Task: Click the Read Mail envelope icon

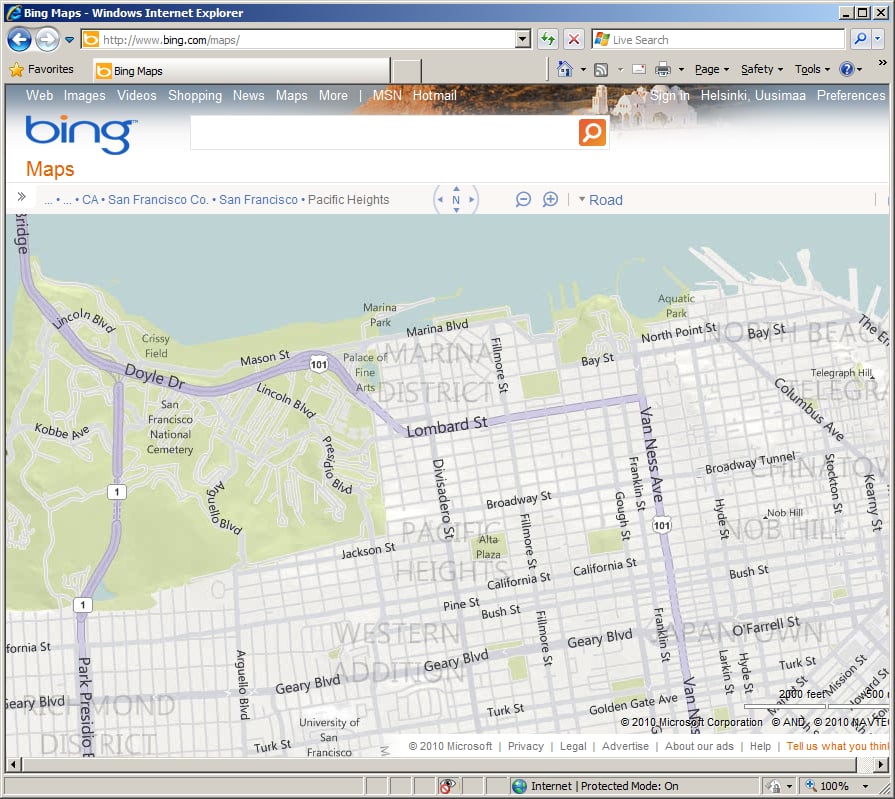Action: [639, 70]
